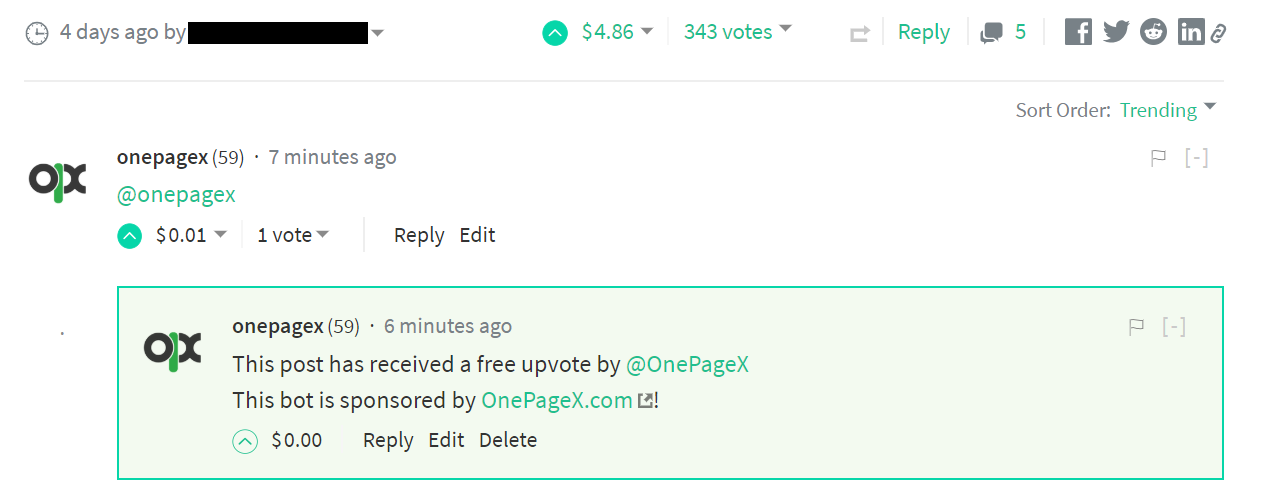Viewport: 1261px width, 494px height.
Task: Share the post on Facebook
Action: (1078, 32)
